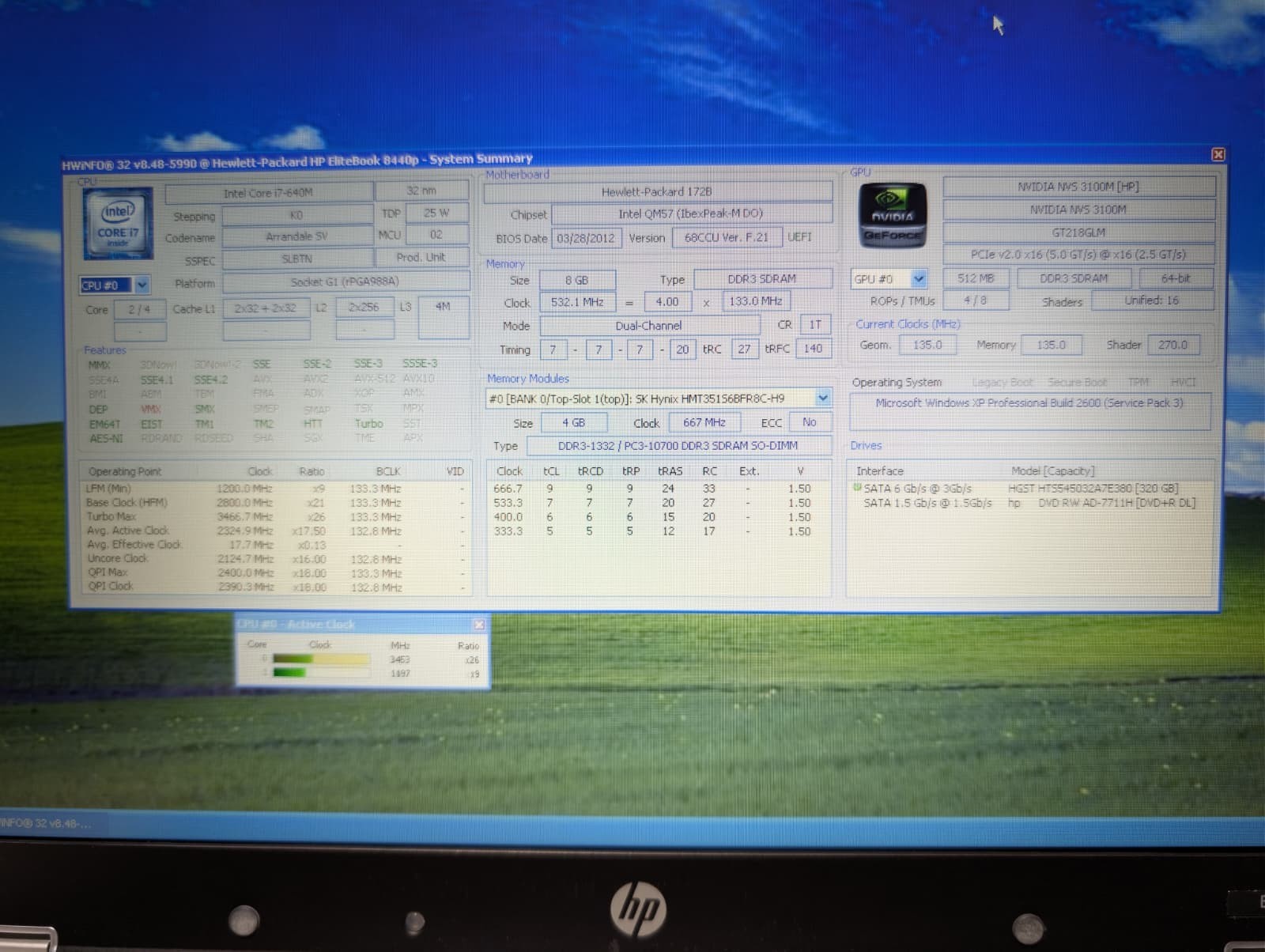Image resolution: width=1265 pixels, height=952 pixels.
Task: Click the 32 nm process value
Action: point(421,191)
